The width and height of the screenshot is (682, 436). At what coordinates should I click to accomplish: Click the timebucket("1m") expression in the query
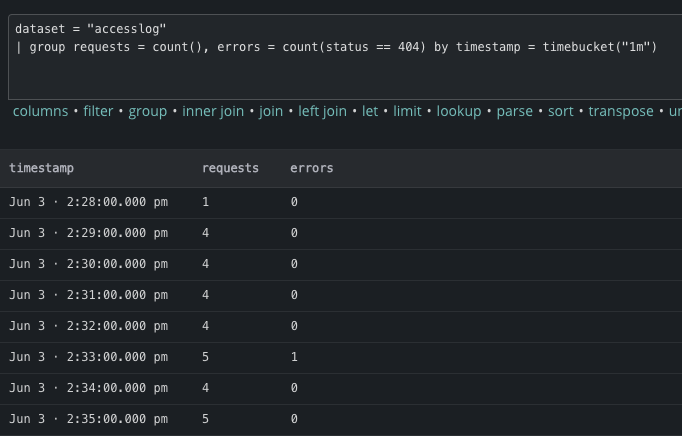pyautogui.click(x=599, y=47)
